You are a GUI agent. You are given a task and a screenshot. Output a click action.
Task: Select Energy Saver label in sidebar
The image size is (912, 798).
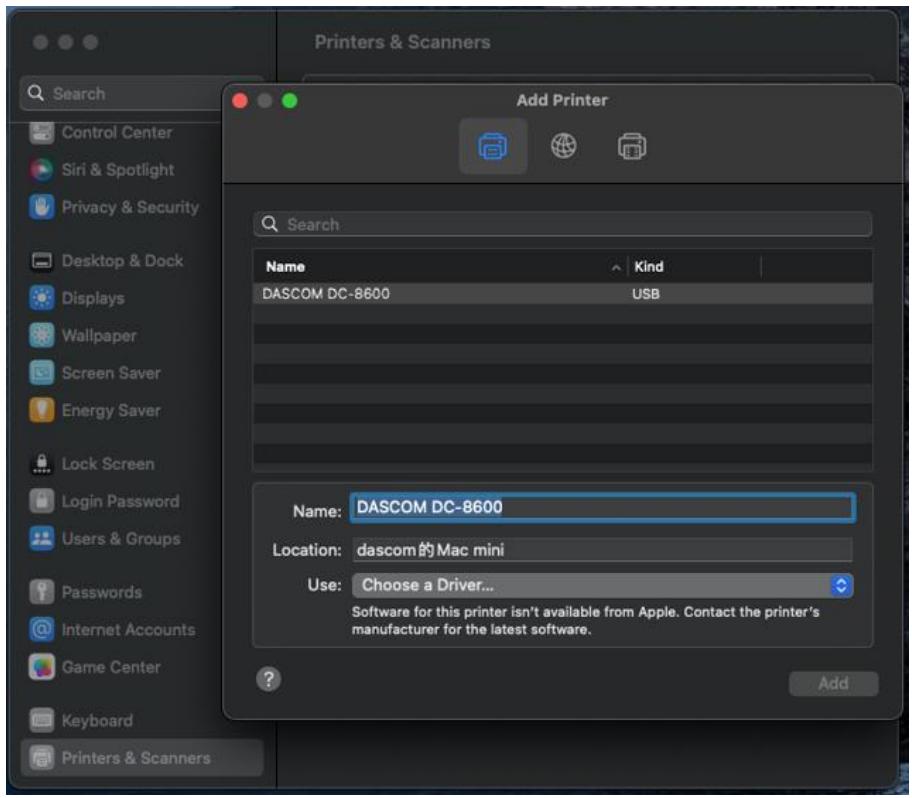click(111, 411)
